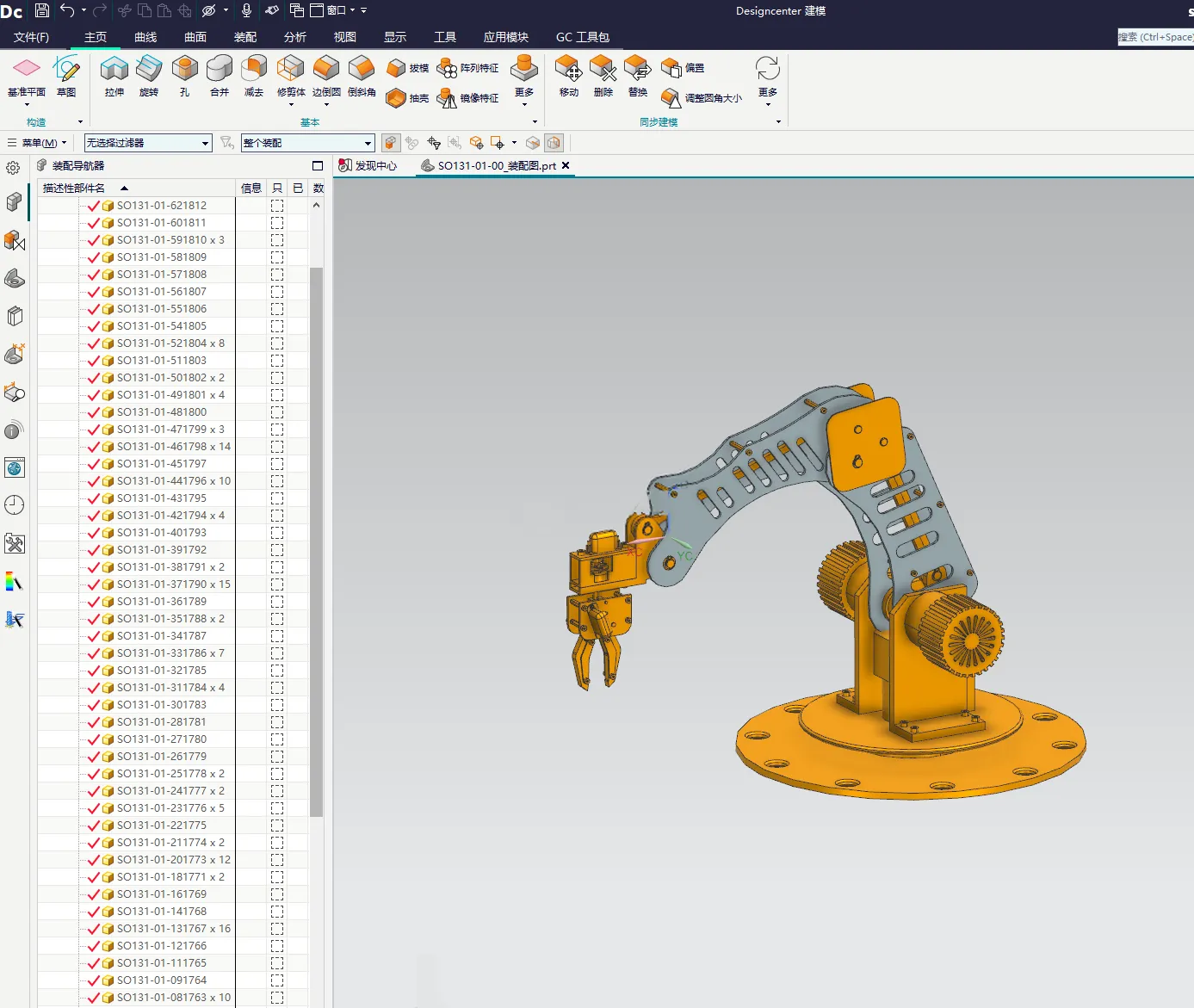Undo the last action in title bar

(67, 10)
